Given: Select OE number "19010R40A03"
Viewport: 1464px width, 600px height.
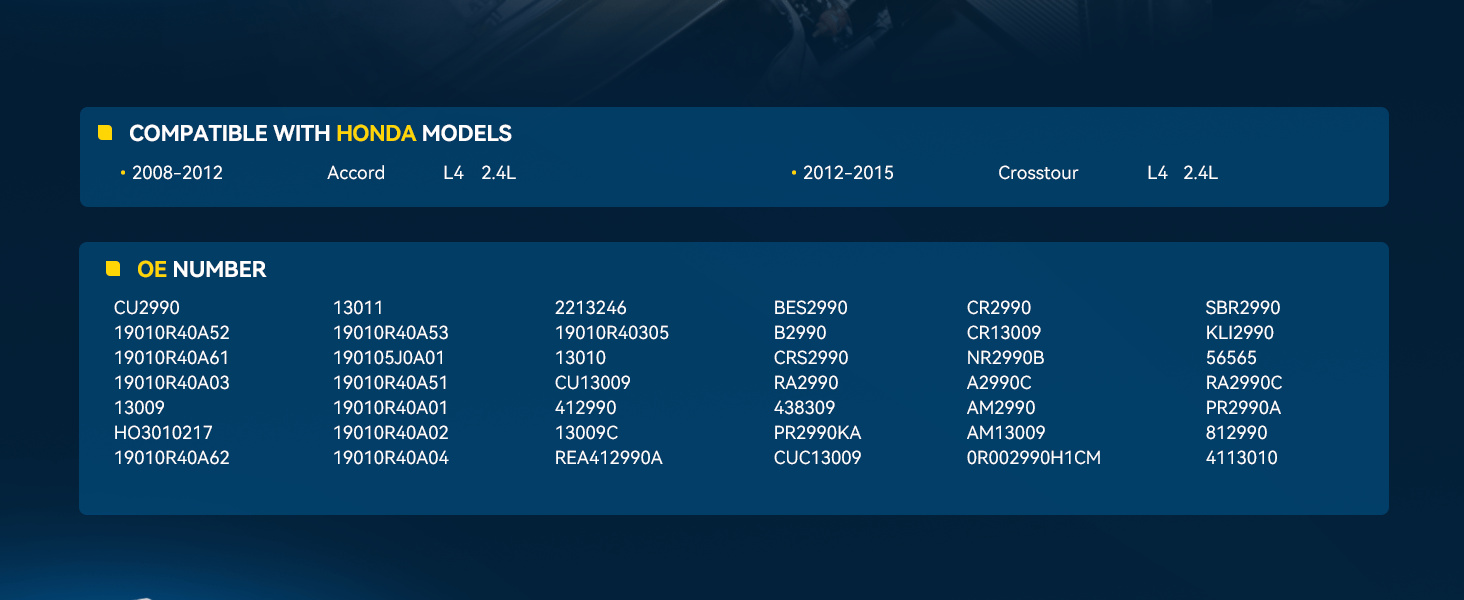Looking at the screenshot, I should 172,383.
